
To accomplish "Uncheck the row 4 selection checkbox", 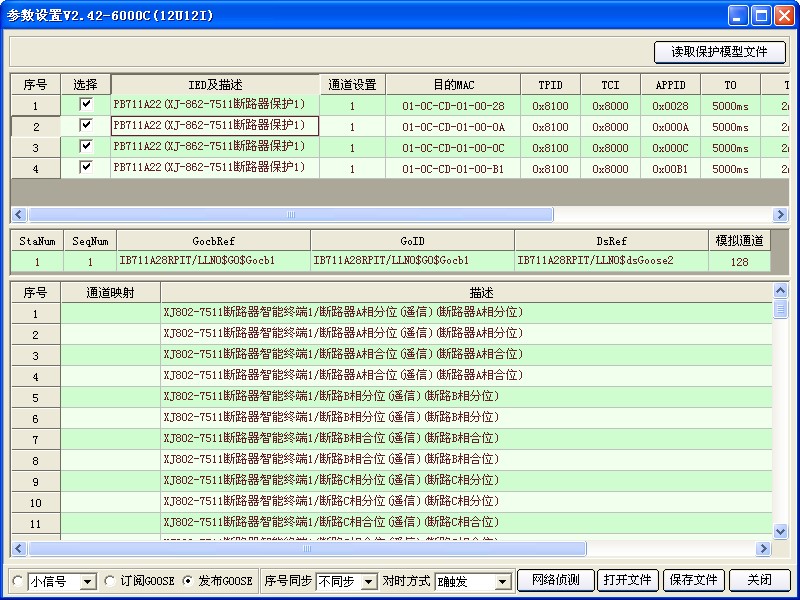I will tap(86, 167).
